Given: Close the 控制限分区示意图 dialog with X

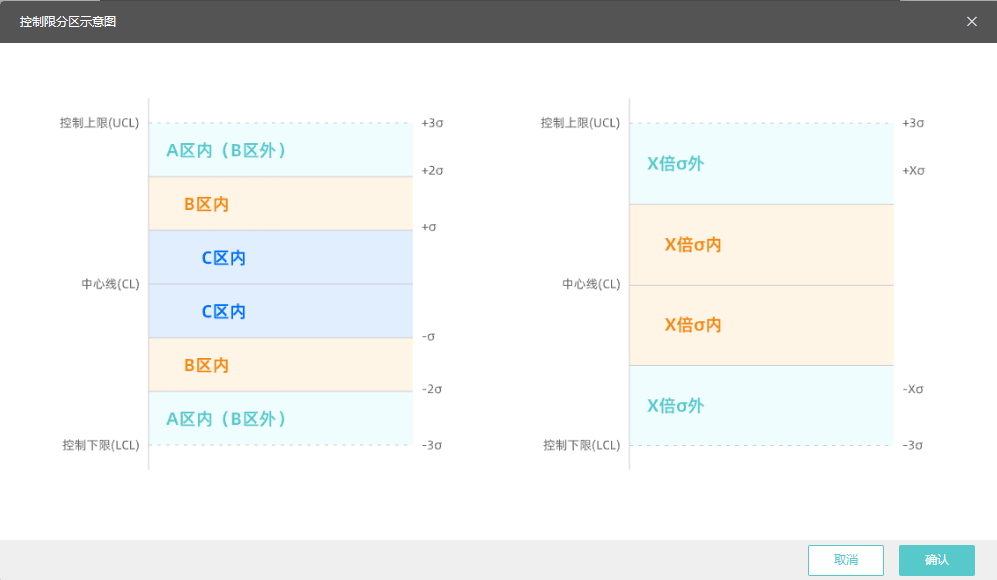Looking at the screenshot, I should pos(972,22).
